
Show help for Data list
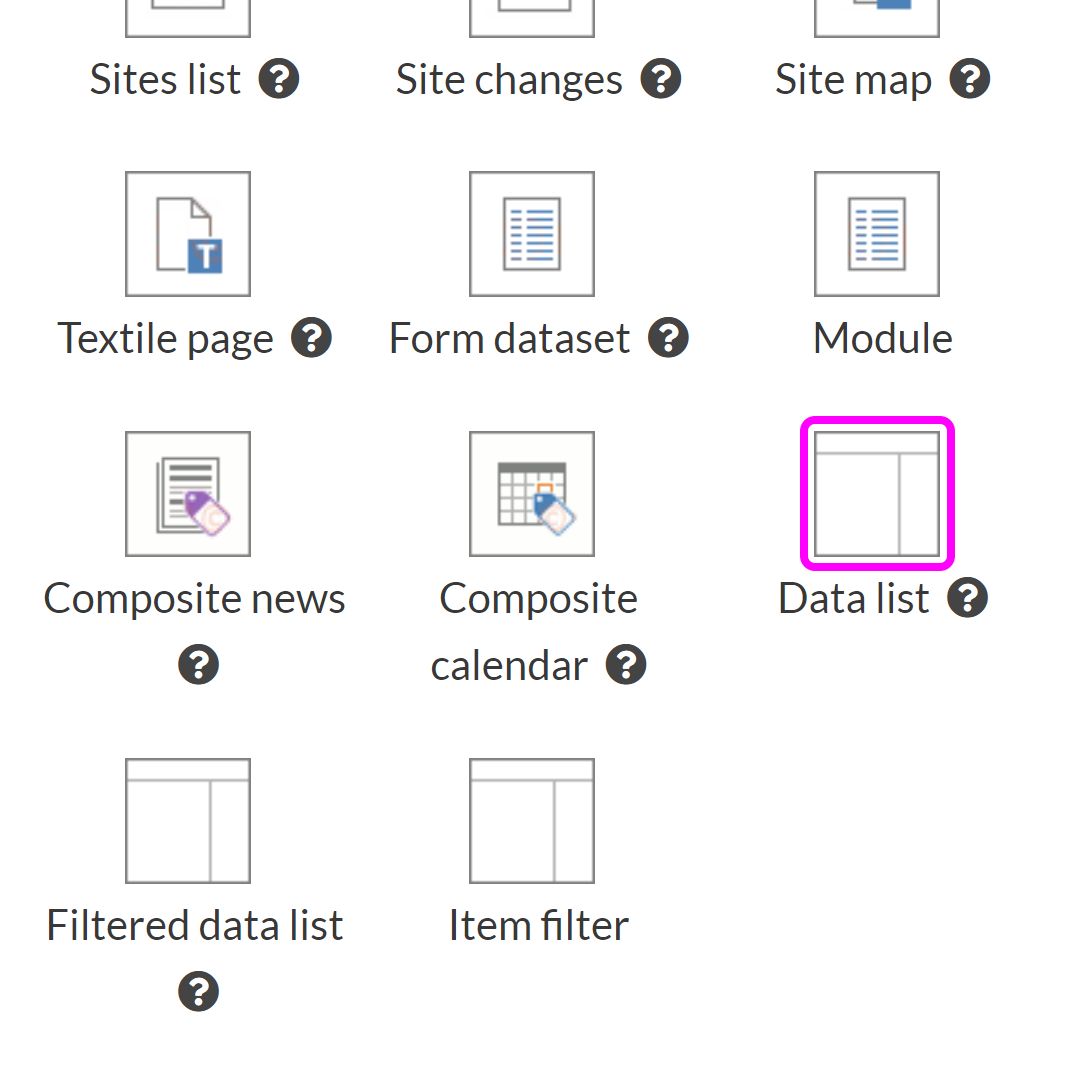tap(967, 598)
